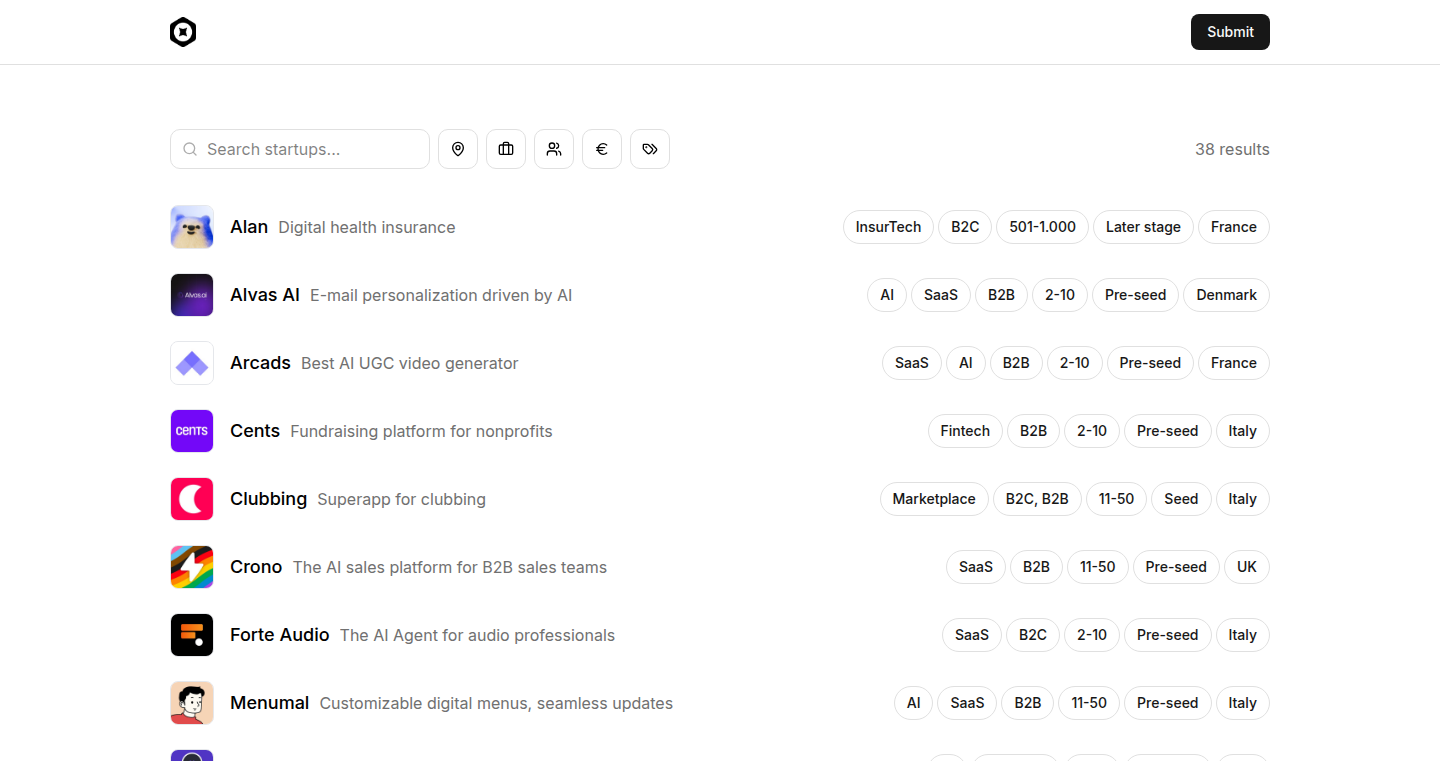Select the UK tag on Crono
This screenshot has width=1440, height=761.
click(1247, 567)
